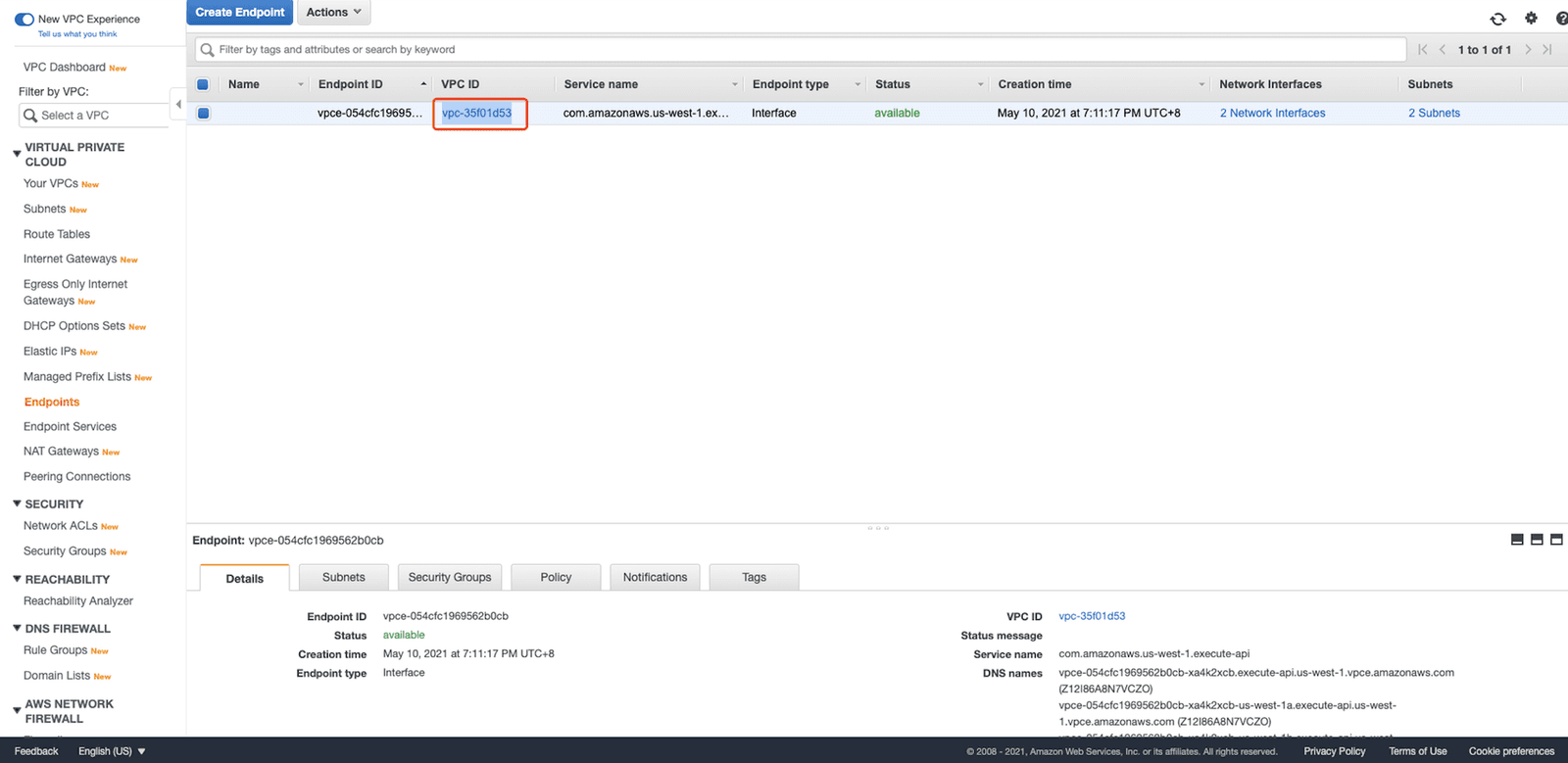Click the refresh icon at top right
Screen dimensions: 1568x763
(x=1497, y=19)
